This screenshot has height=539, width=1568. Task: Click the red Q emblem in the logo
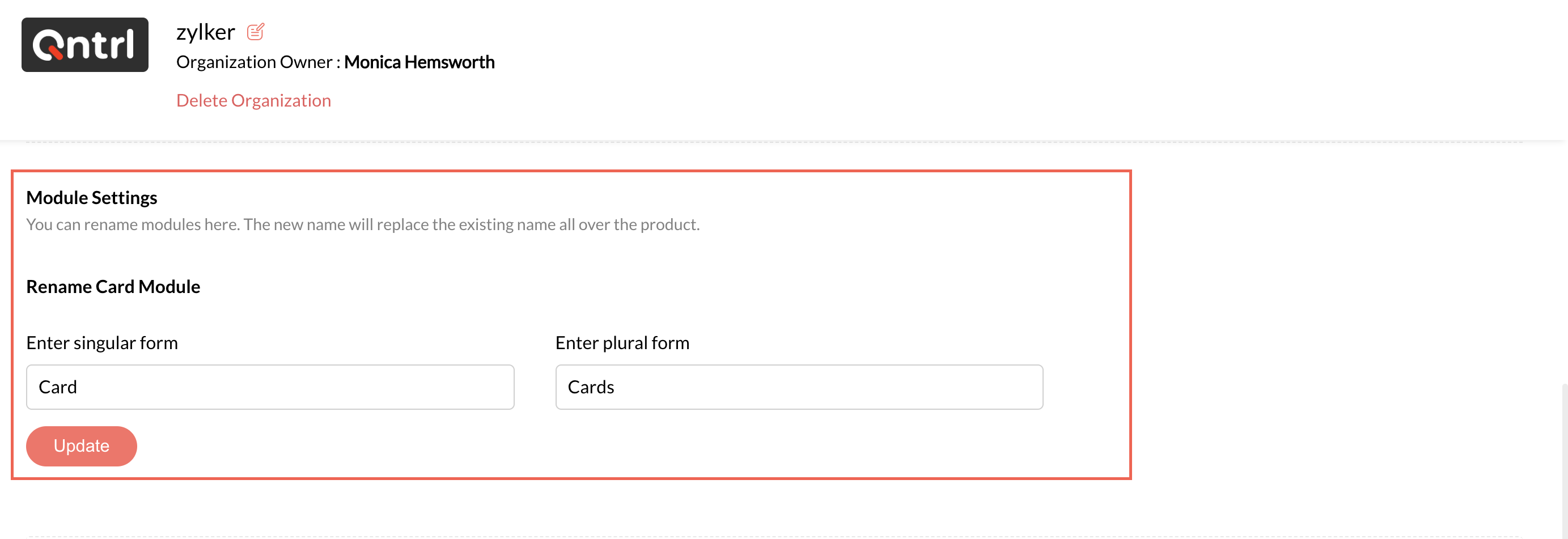click(48, 46)
